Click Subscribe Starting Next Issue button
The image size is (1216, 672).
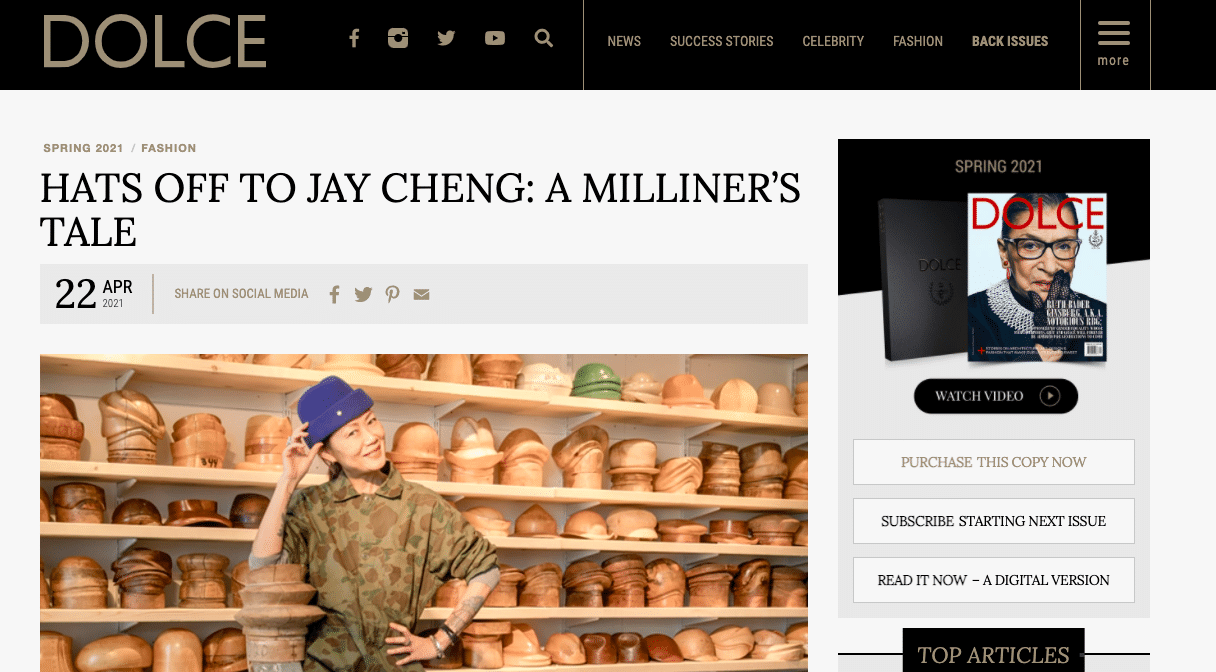point(994,521)
